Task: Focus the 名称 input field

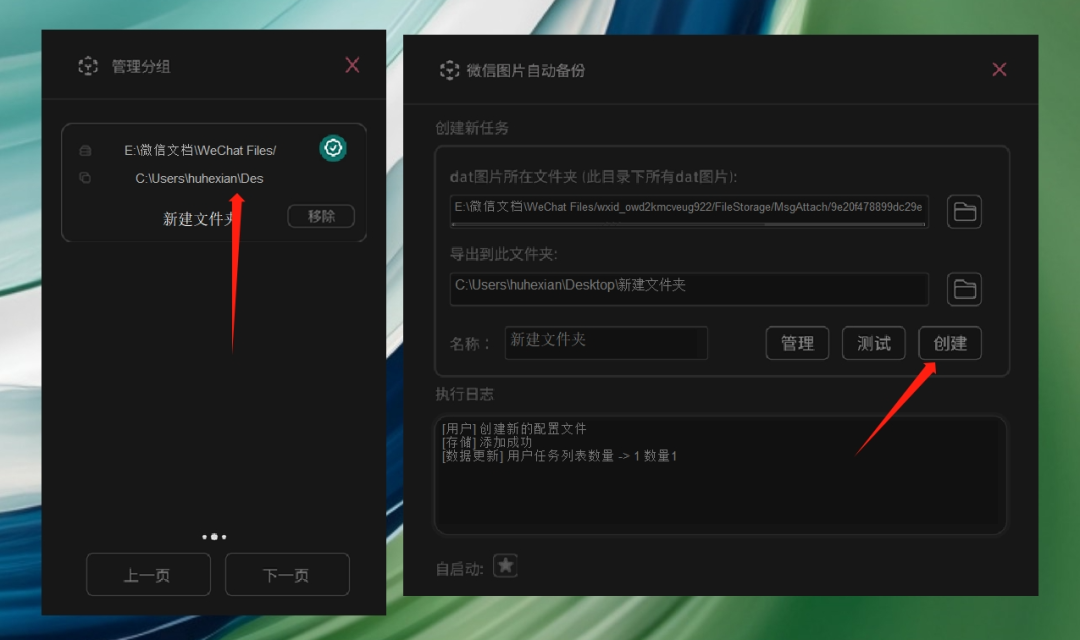Action: [606, 343]
